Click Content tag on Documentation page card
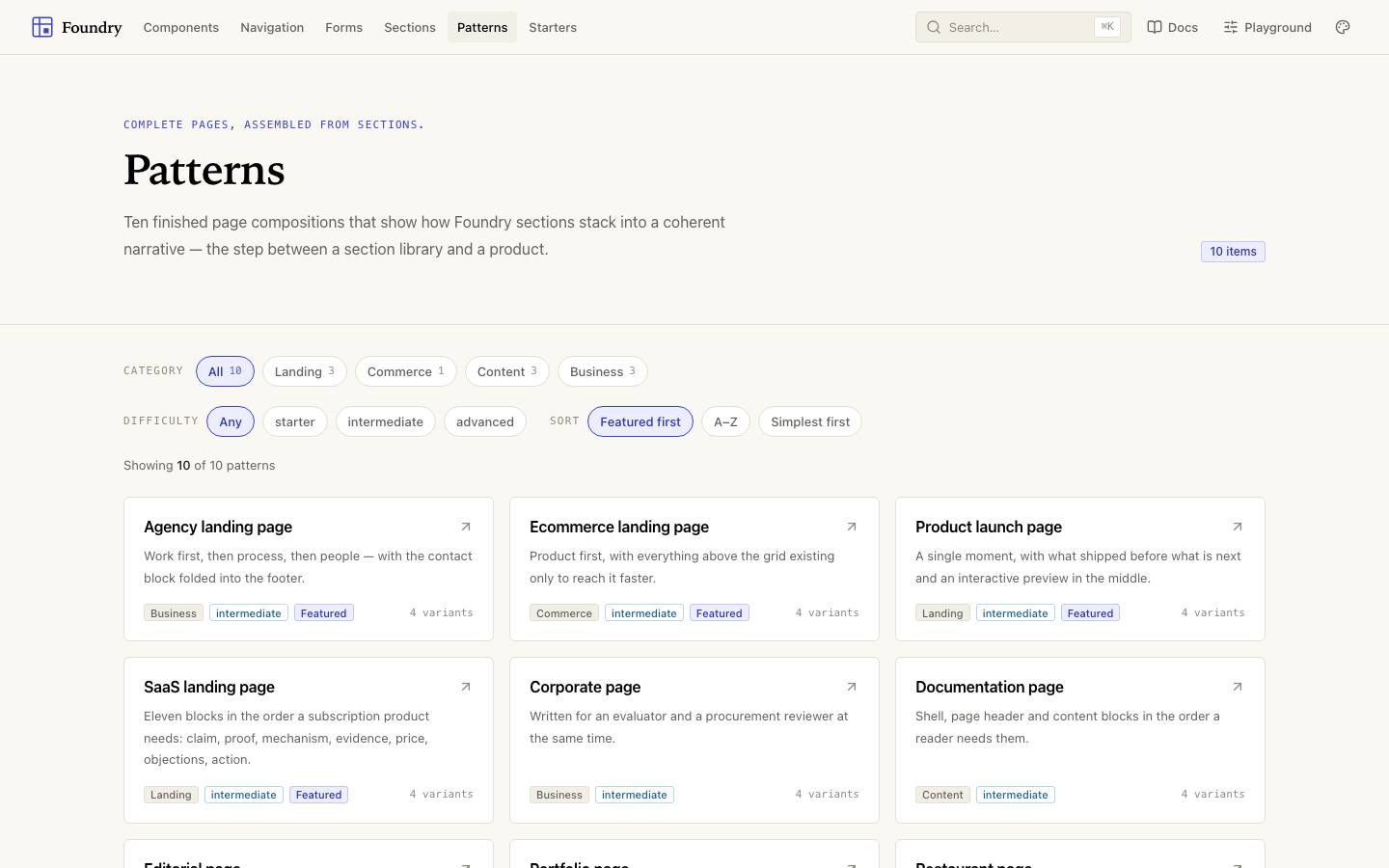 tap(942, 795)
